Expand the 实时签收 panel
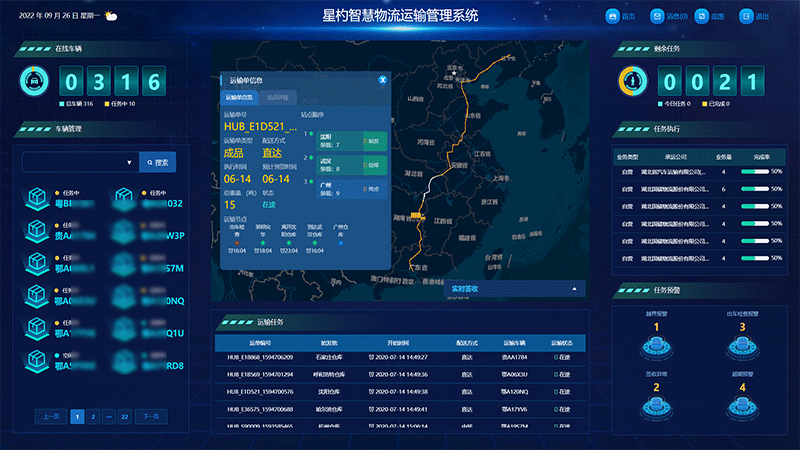Viewport: 800px width, 450px height. (575, 289)
